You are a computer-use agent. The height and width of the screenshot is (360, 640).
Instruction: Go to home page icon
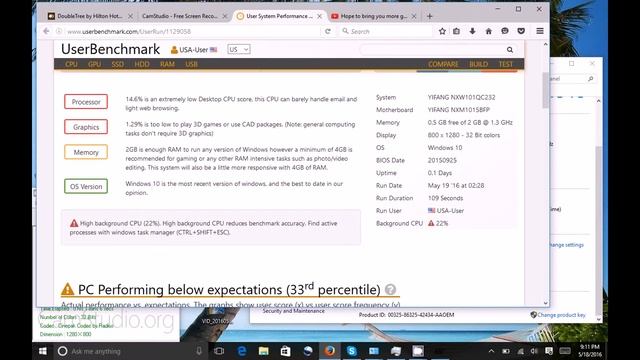pyautogui.click(x=489, y=31)
